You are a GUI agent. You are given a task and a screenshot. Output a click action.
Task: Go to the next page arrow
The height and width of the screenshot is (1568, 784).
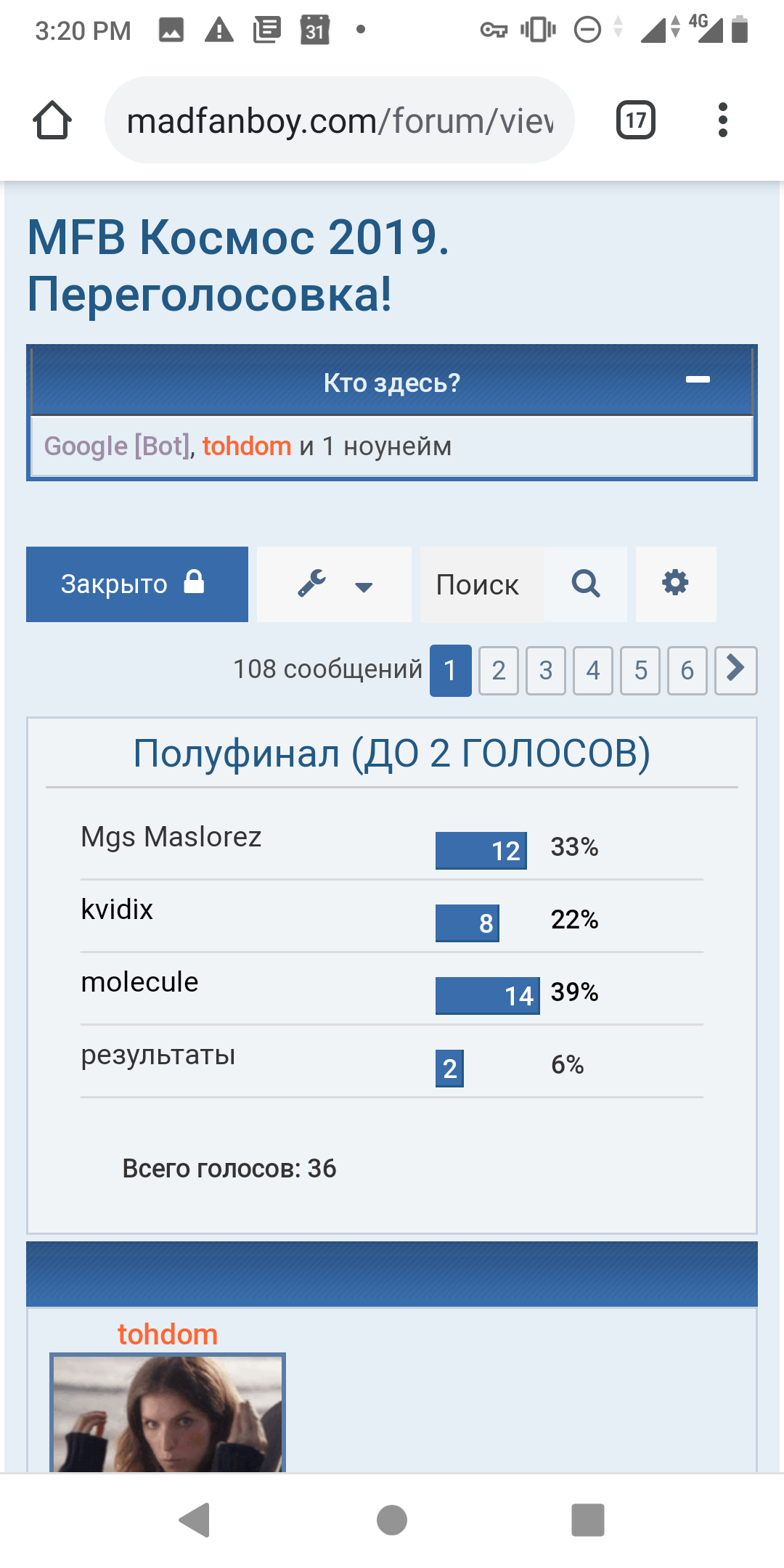pyautogui.click(x=735, y=670)
